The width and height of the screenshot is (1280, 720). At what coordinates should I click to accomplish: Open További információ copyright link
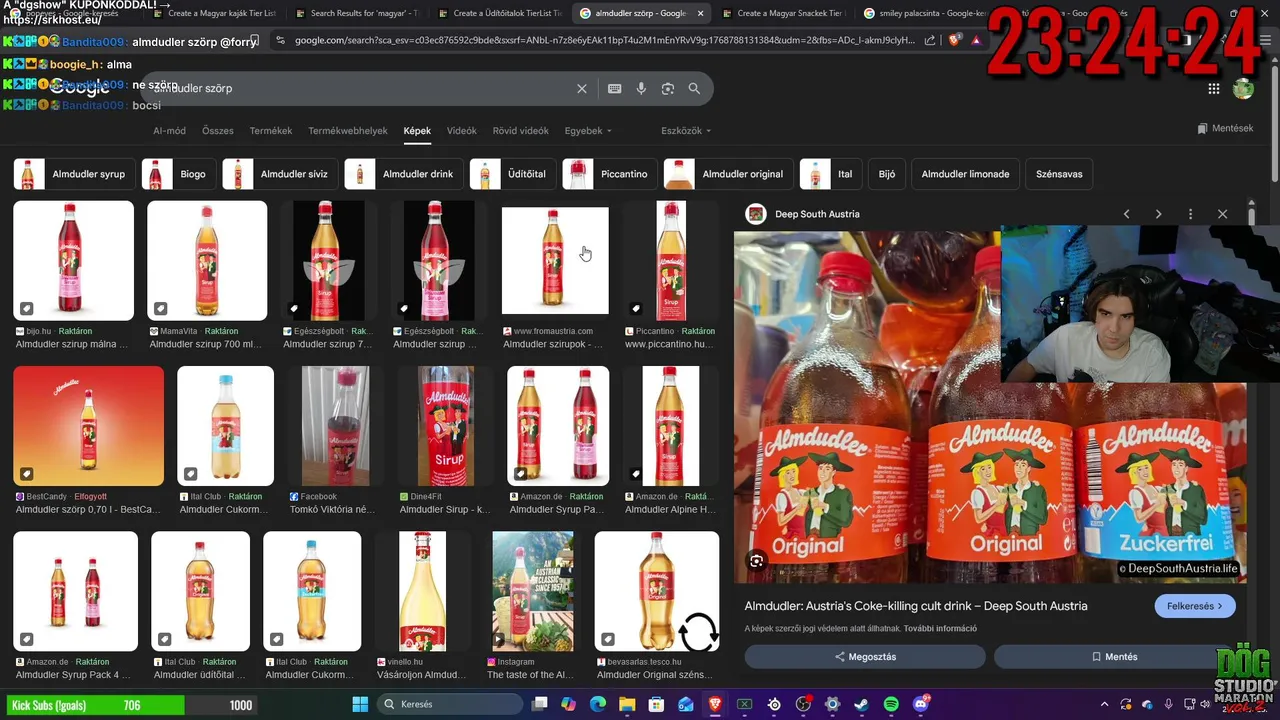click(940, 629)
